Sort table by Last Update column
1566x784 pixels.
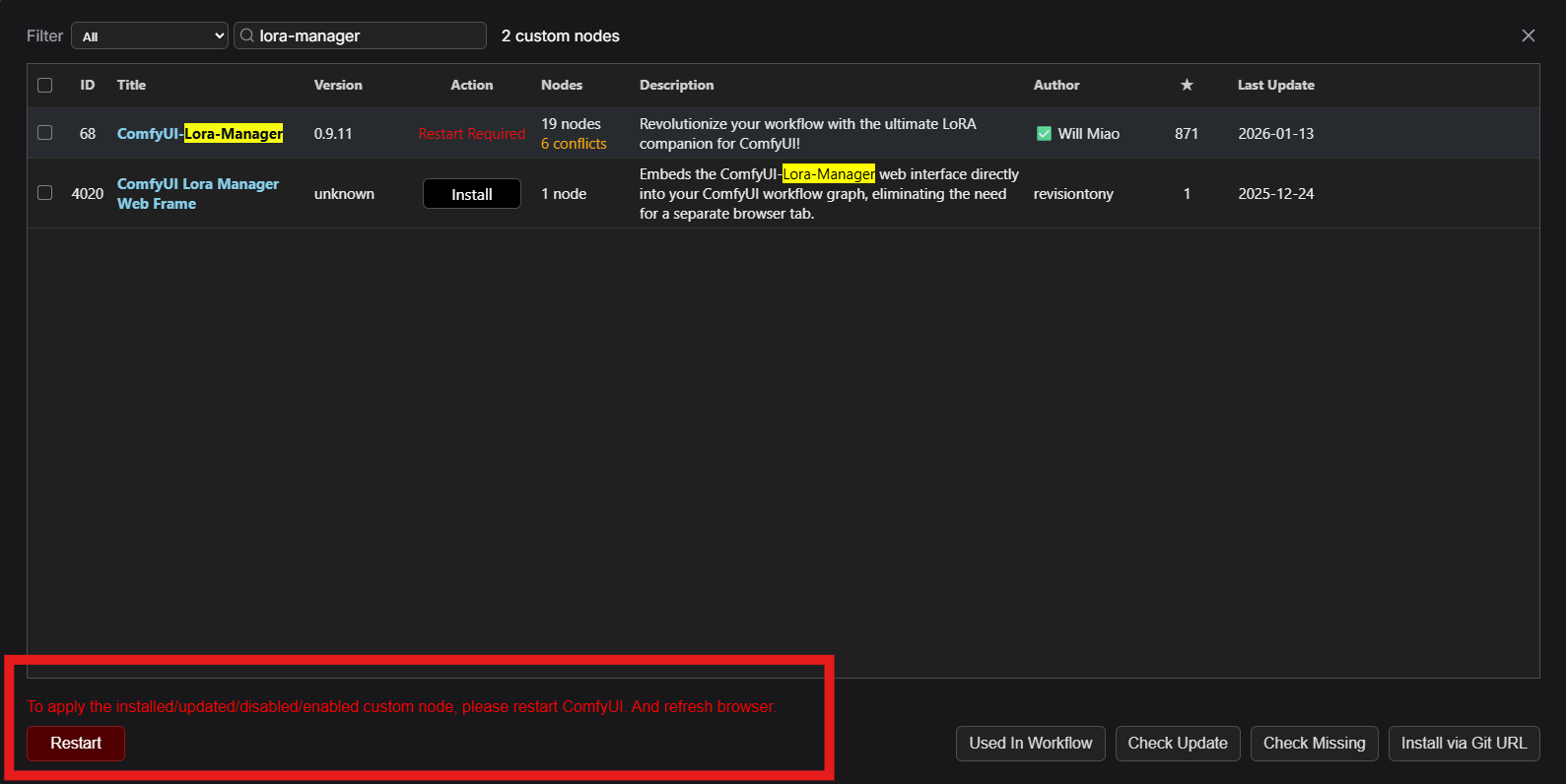pyautogui.click(x=1276, y=85)
